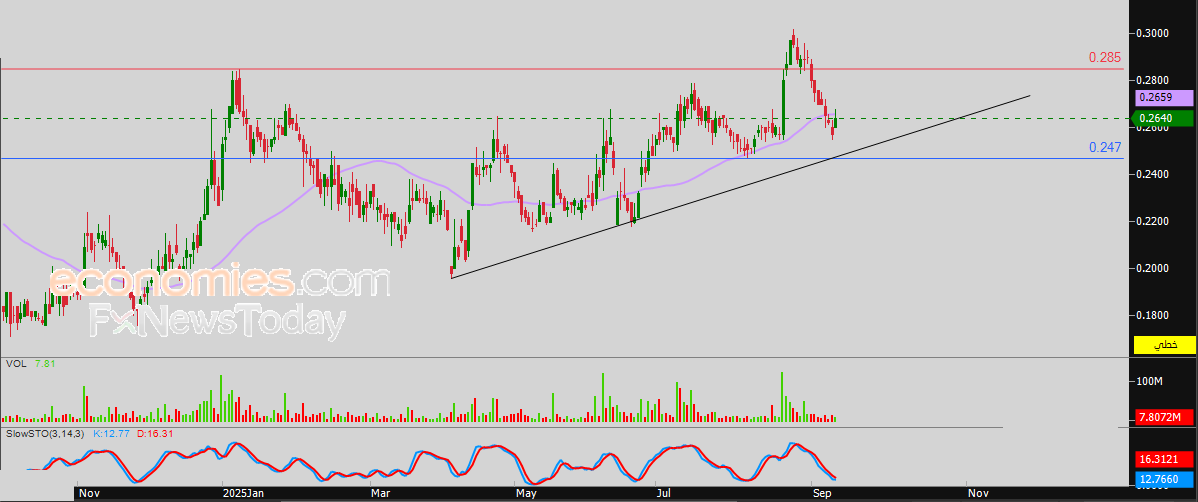
Task: Click the 0.1800 price axis label
Action: (x=1153, y=316)
